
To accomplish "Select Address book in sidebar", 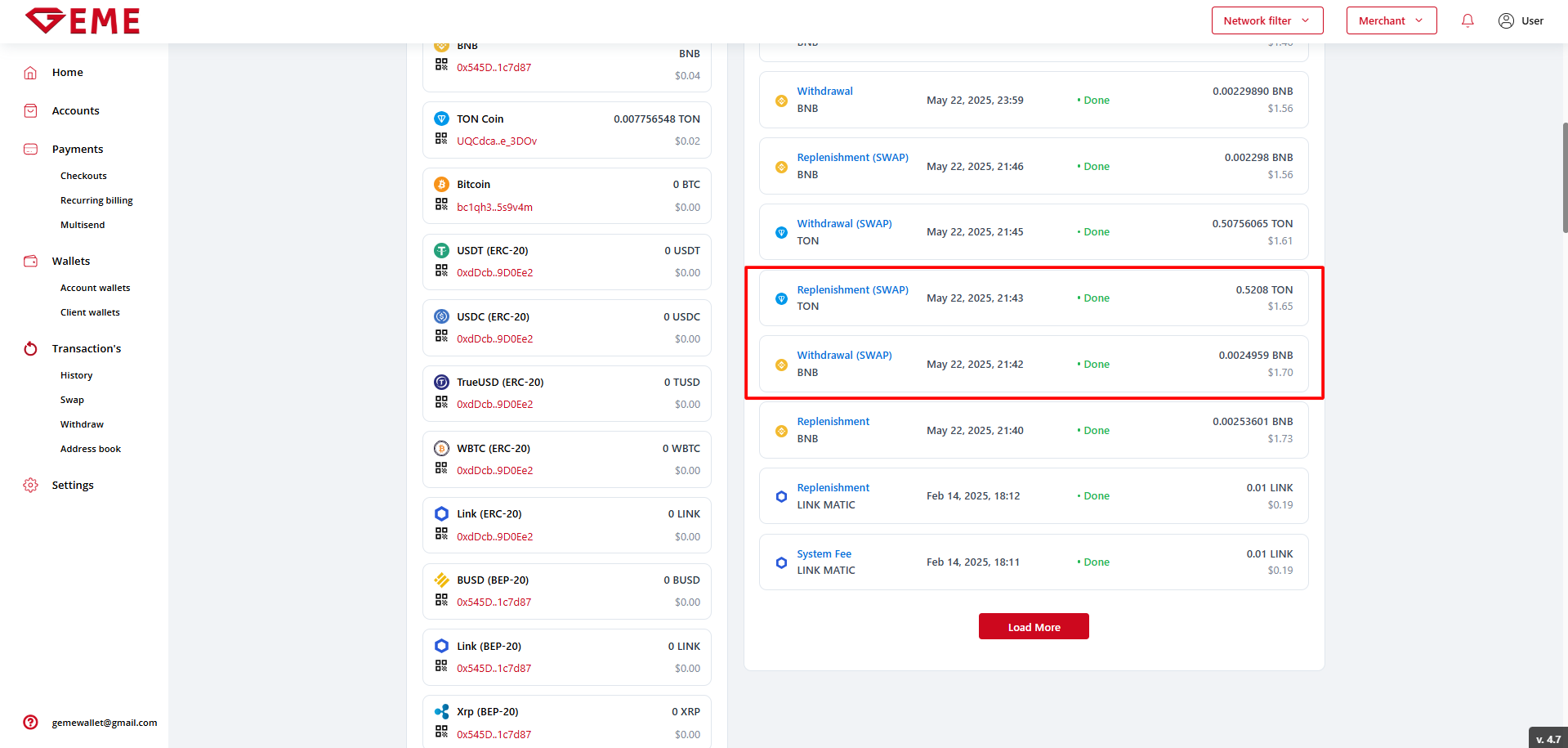I will 90,449.
